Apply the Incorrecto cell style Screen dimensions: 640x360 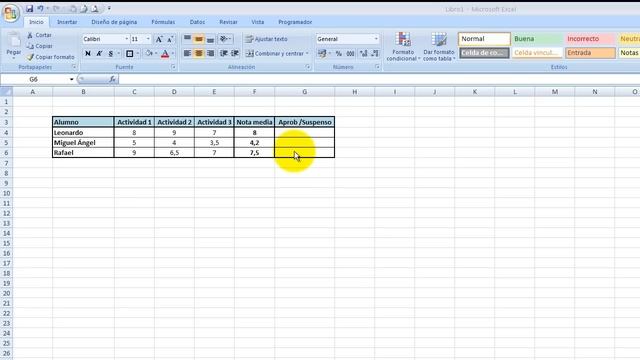[590, 39]
